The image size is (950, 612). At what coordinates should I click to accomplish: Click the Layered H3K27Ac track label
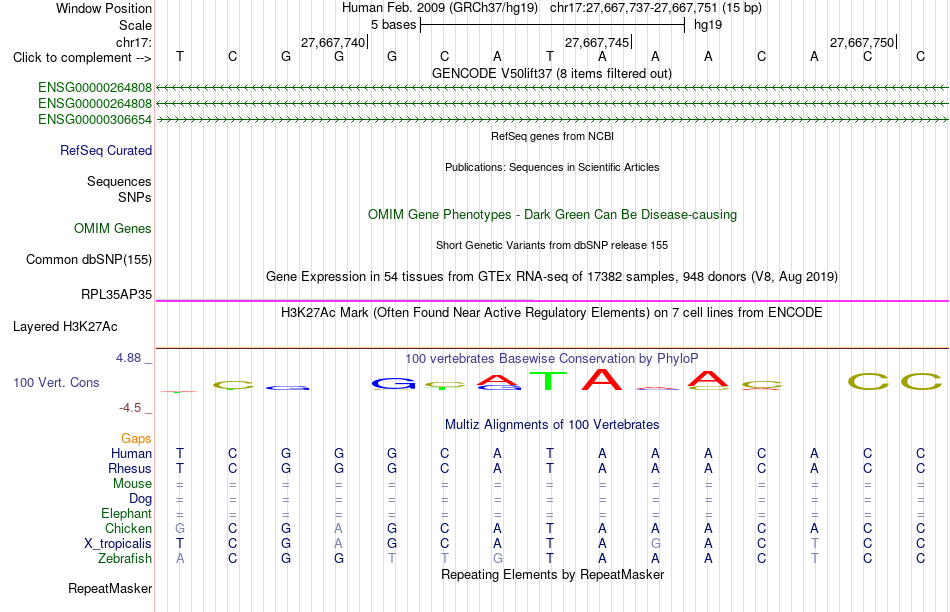tap(65, 327)
